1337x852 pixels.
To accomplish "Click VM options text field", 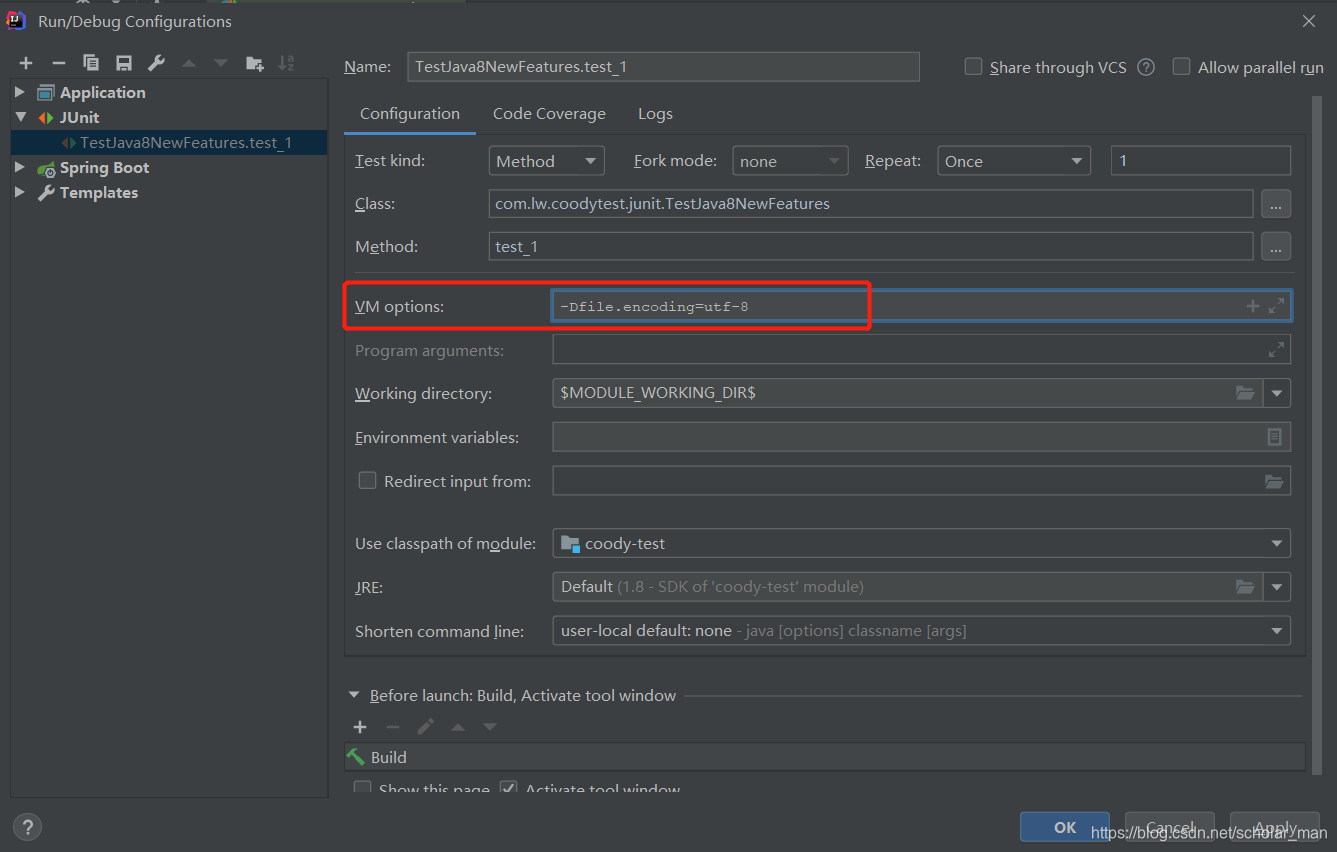I will pos(921,306).
